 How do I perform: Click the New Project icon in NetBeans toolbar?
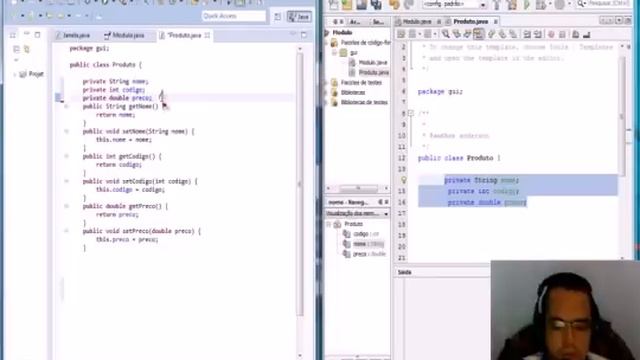tap(347, 4)
